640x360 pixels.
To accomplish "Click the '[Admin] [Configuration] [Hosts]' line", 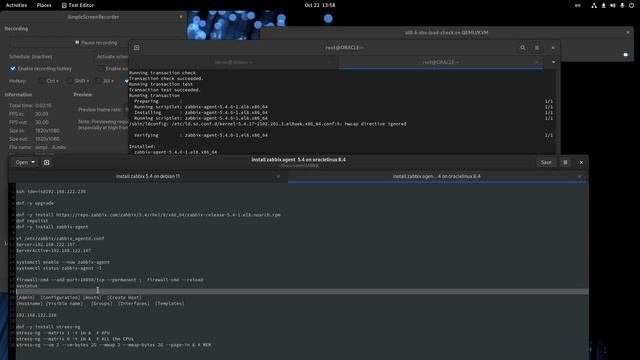I will coord(79,298).
